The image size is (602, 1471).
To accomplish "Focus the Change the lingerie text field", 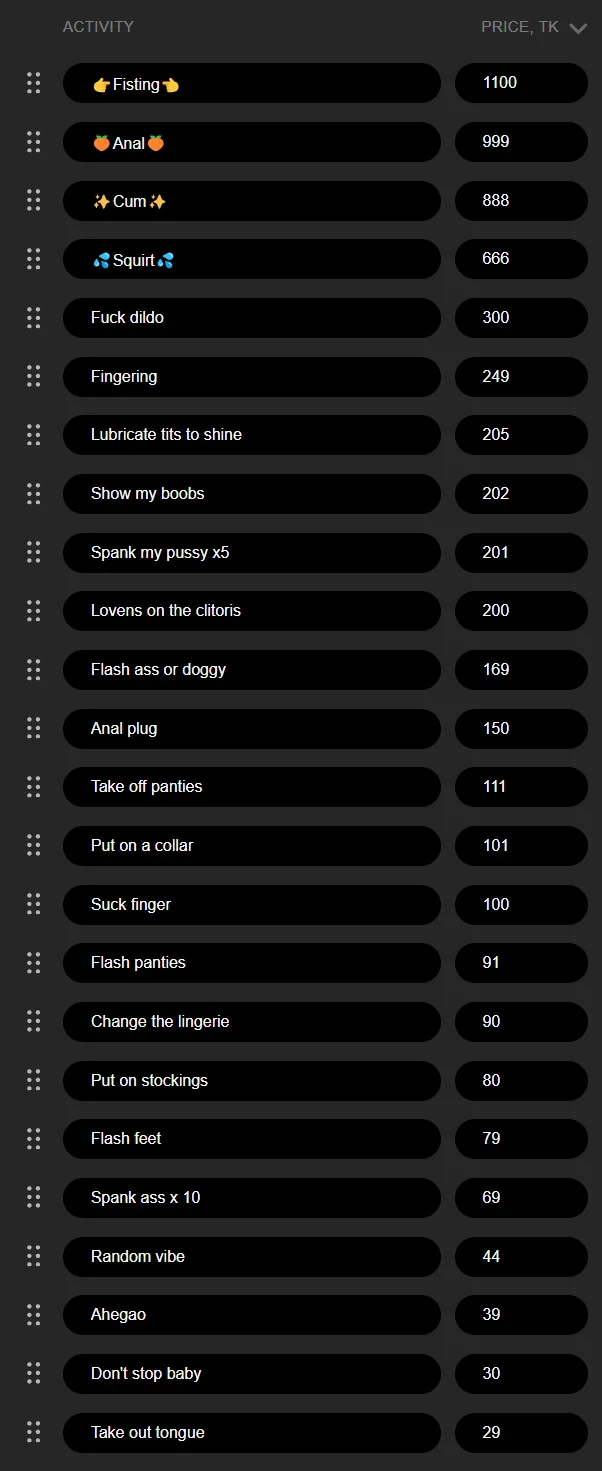I will (251, 1021).
